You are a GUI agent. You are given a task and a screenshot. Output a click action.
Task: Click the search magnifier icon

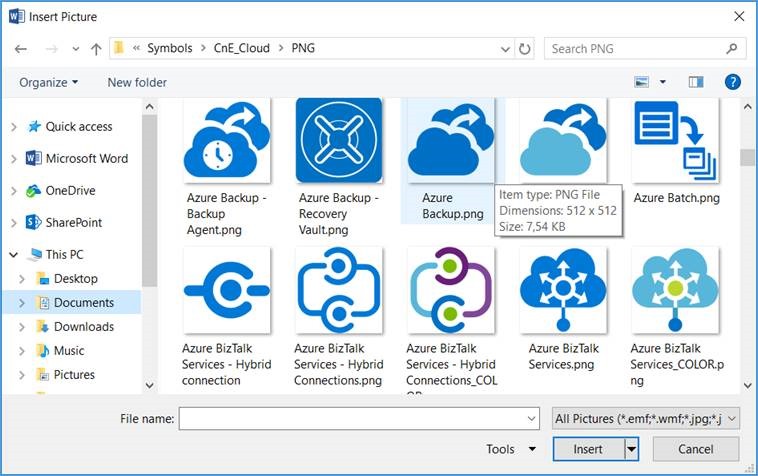732,48
